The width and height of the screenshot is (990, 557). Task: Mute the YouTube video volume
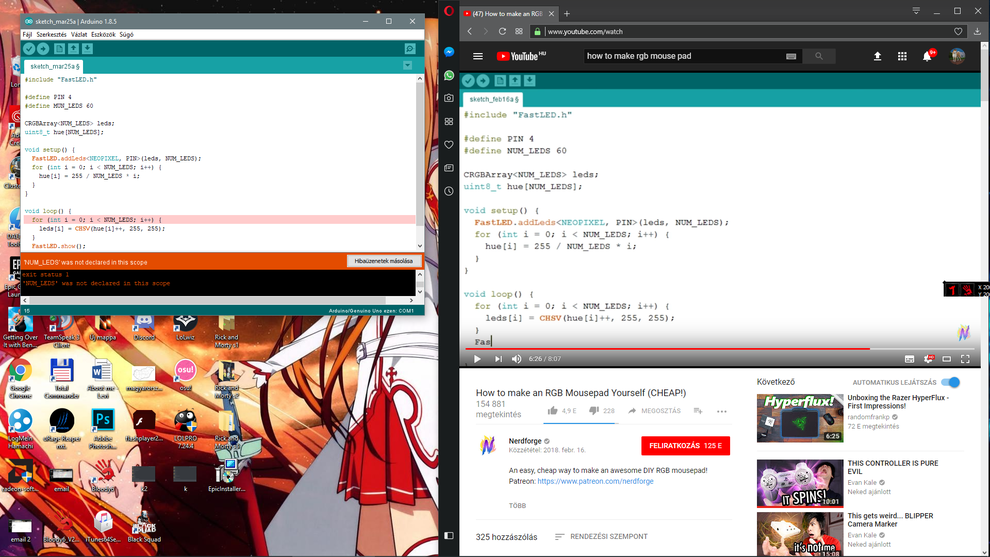(x=516, y=359)
